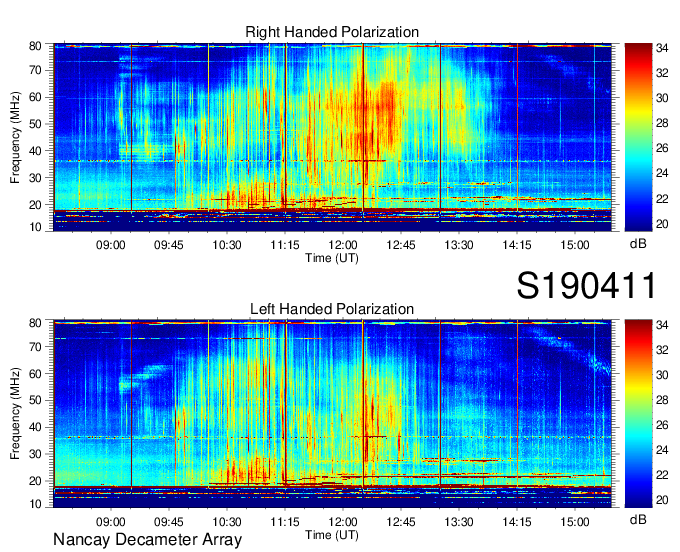Viewport: 680px width, 552px height.
Task: Click Frequency (MHz) axis label of Left Handed plot
Action: (x=15, y=414)
